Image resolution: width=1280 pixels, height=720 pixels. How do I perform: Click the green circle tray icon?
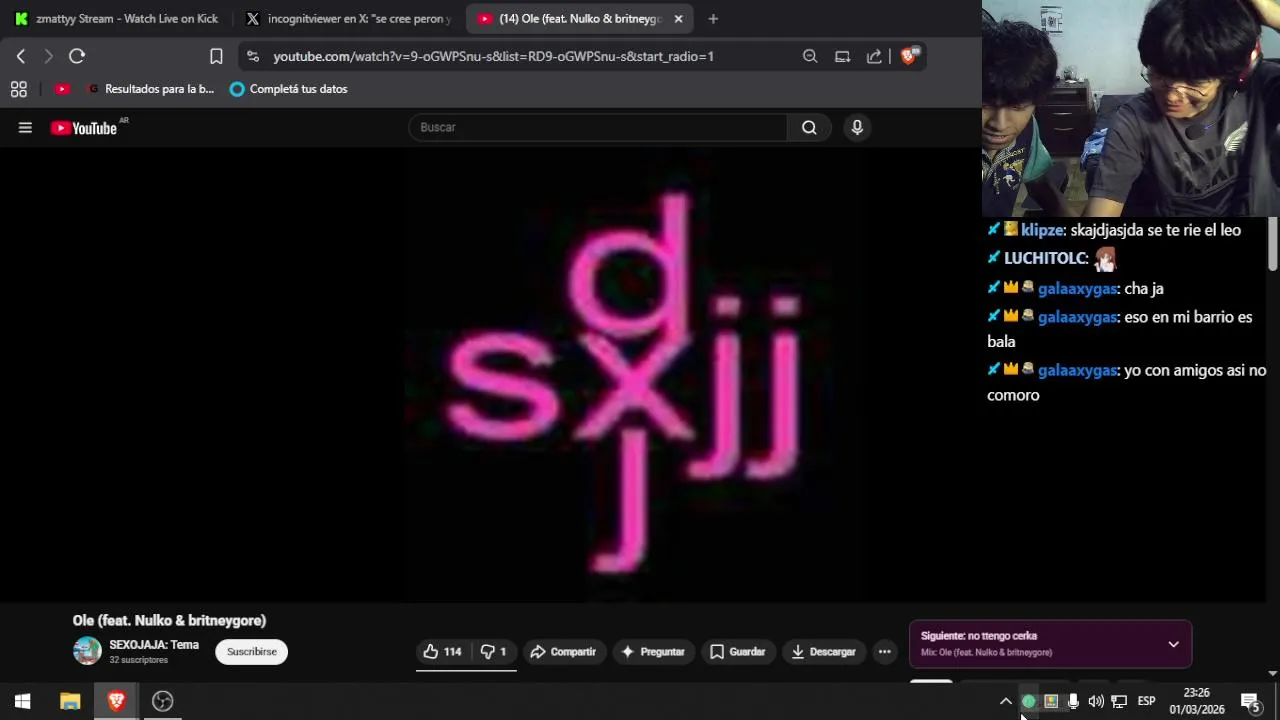coord(1028,701)
